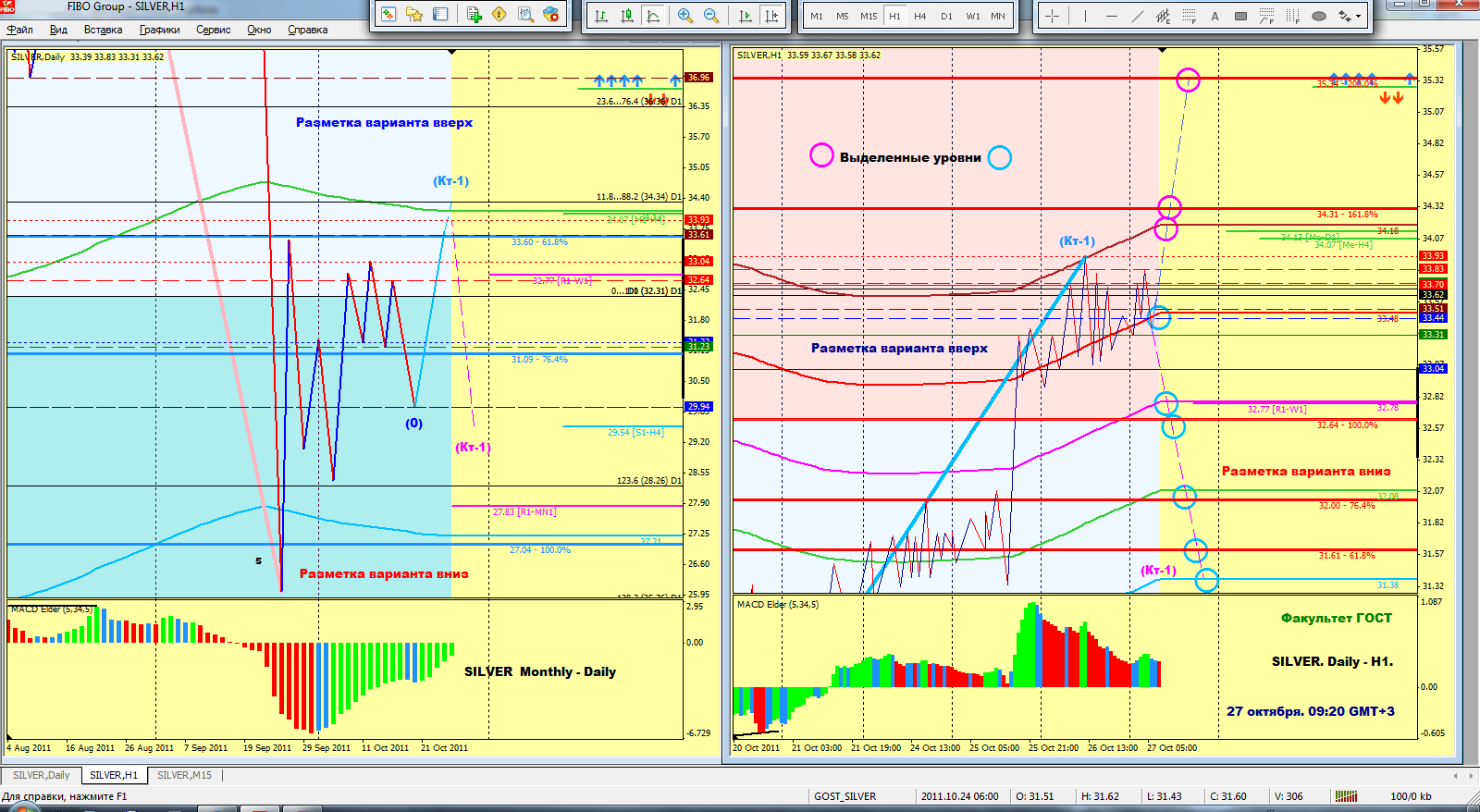Open the Сервис menu
The width and height of the screenshot is (1480, 812).
214,30
